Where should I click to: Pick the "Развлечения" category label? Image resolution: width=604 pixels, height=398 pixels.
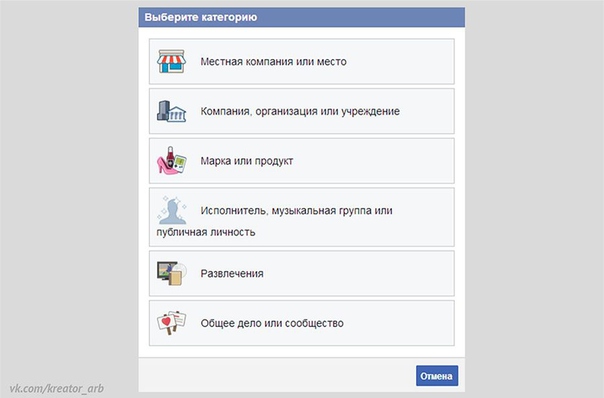232,274
